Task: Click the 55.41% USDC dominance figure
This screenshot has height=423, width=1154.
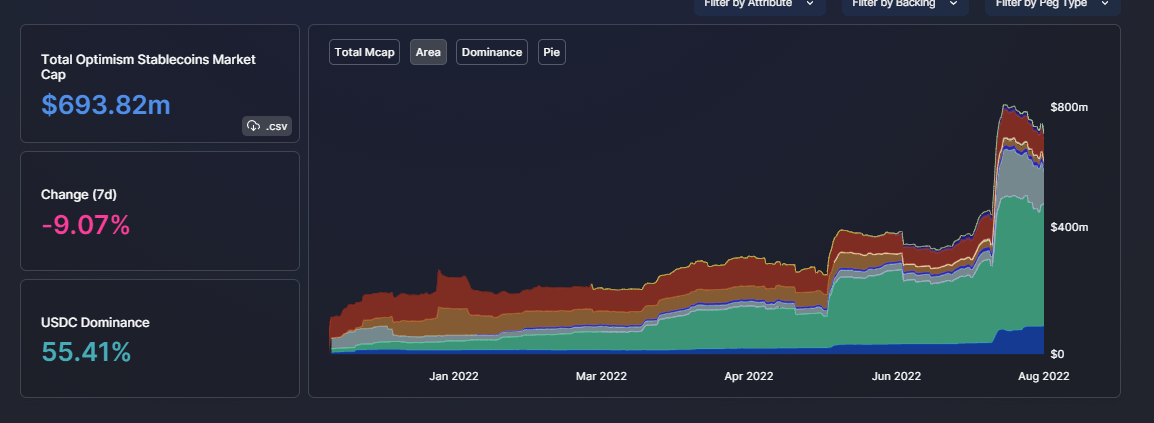Action: click(86, 352)
